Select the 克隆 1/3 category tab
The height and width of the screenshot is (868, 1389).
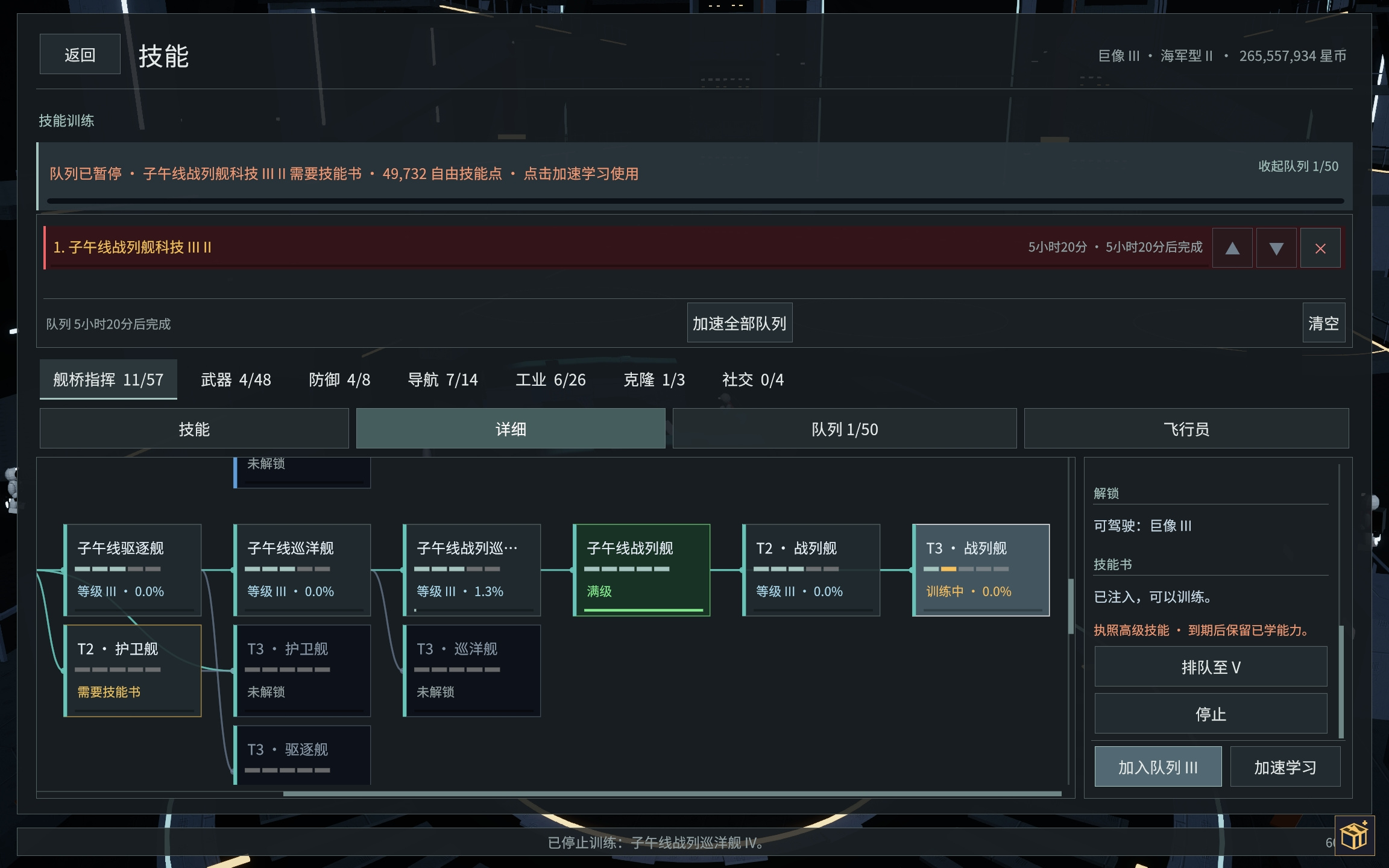[x=654, y=379]
